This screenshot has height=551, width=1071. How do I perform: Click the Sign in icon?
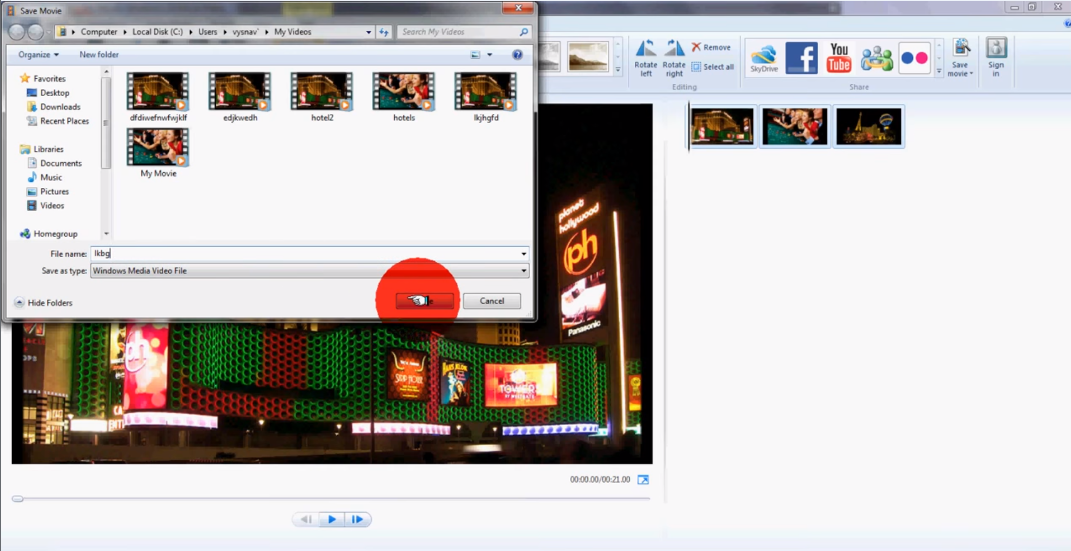point(996,58)
